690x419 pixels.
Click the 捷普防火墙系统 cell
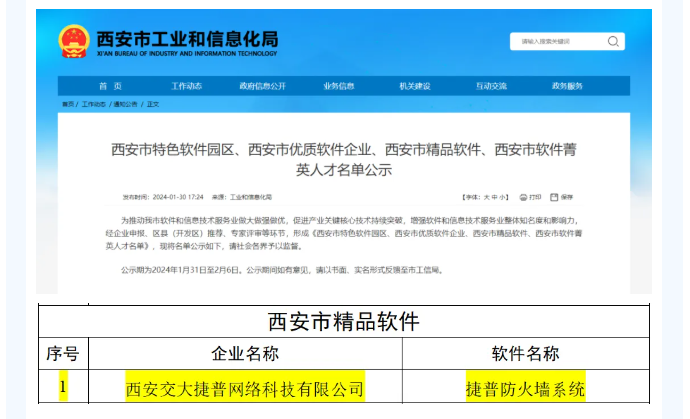pyautogui.click(x=525, y=387)
